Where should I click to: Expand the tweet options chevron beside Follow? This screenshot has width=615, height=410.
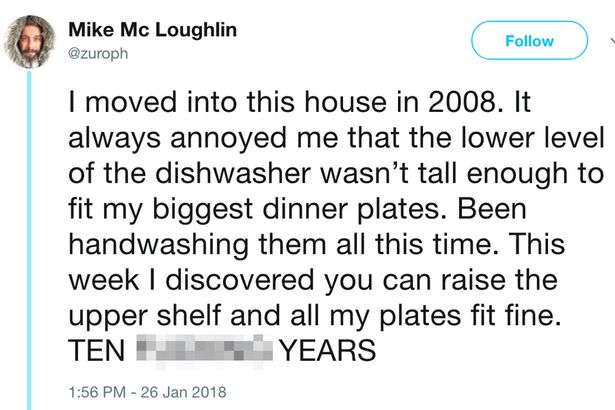[x=612, y=40]
